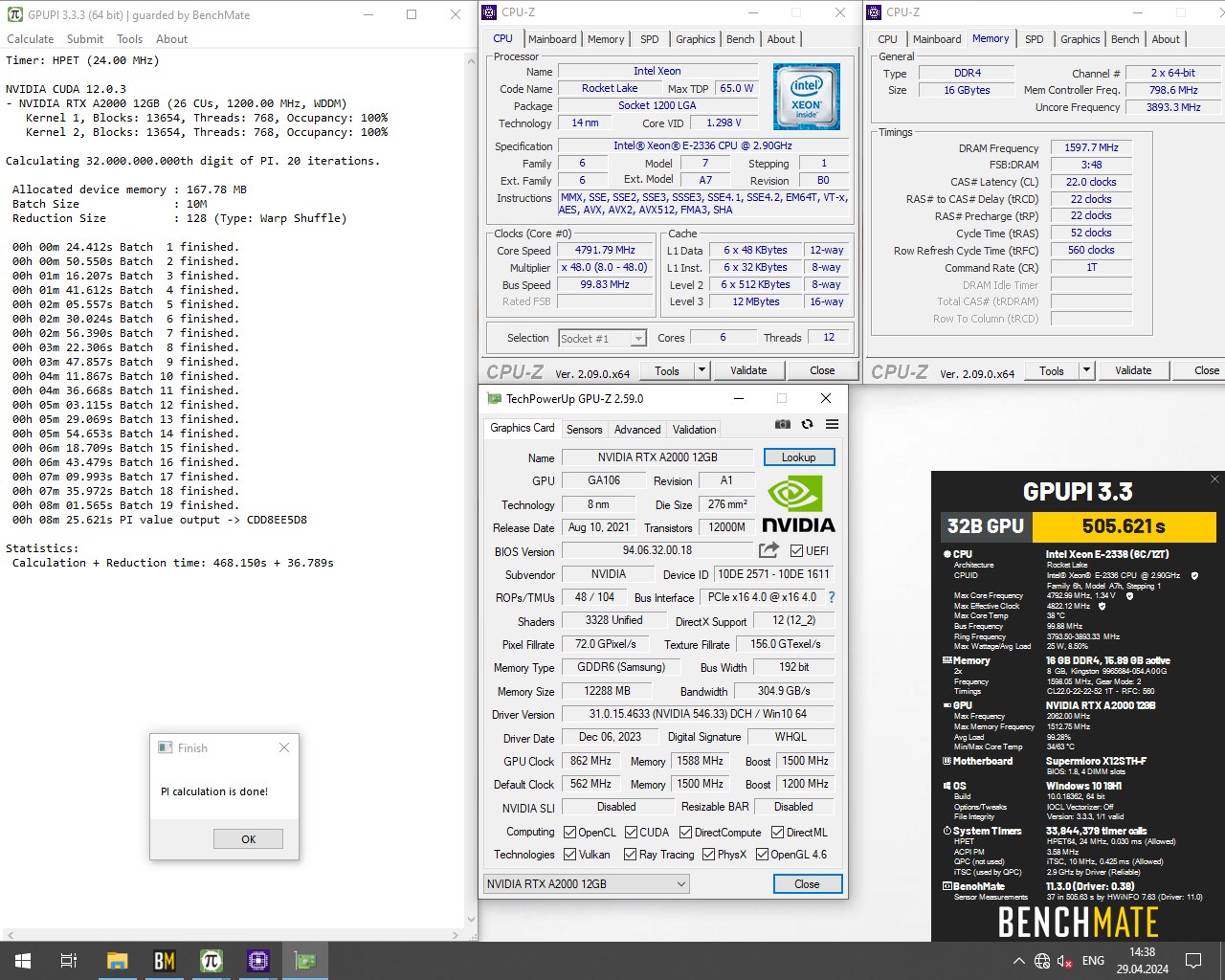Expand the Tools dropdown arrow in left CPU-Z
Screen dimensions: 1225x980
(702, 370)
